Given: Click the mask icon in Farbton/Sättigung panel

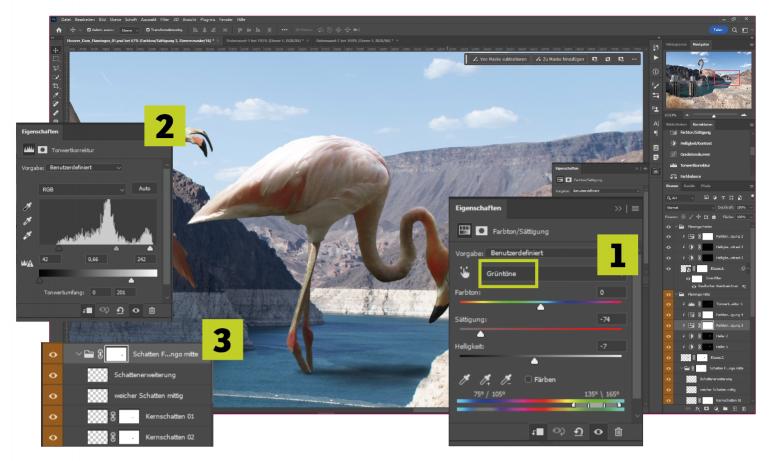Looking at the screenshot, I should pyautogui.click(x=481, y=231).
